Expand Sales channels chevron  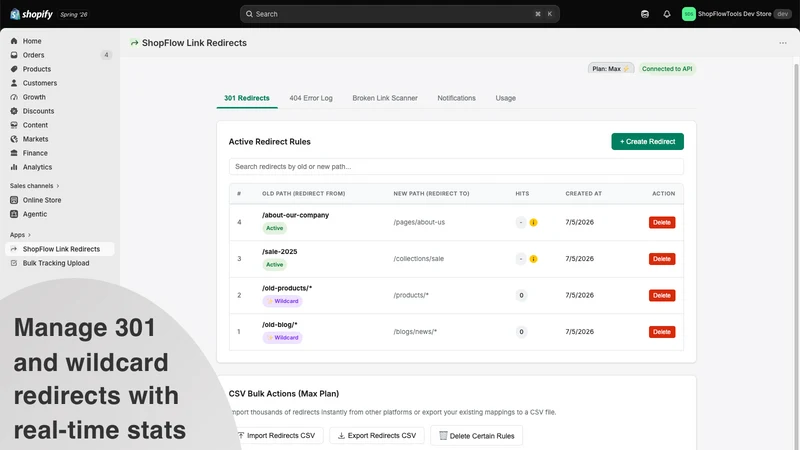click(x=58, y=186)
